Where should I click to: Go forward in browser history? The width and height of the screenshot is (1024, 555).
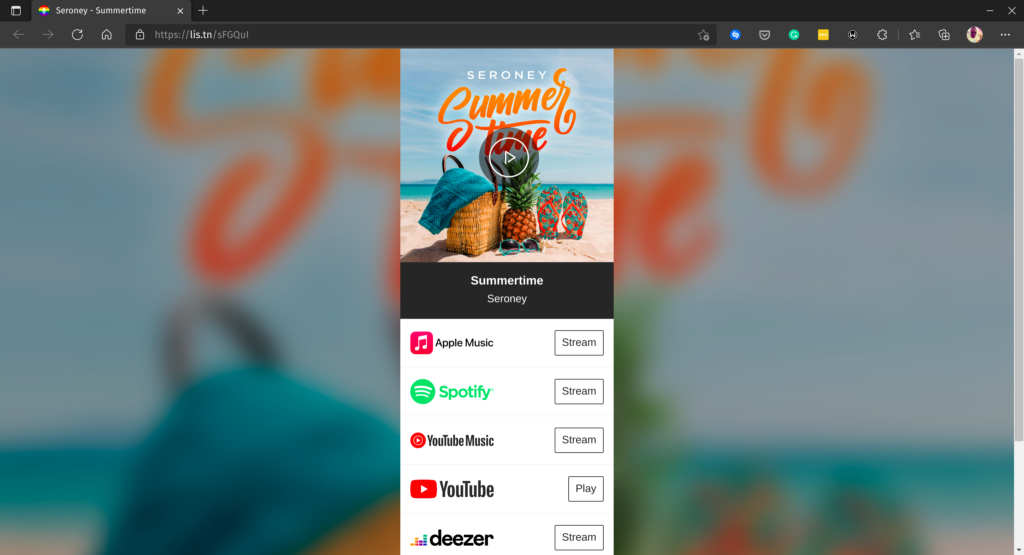(x=48, y=35)
